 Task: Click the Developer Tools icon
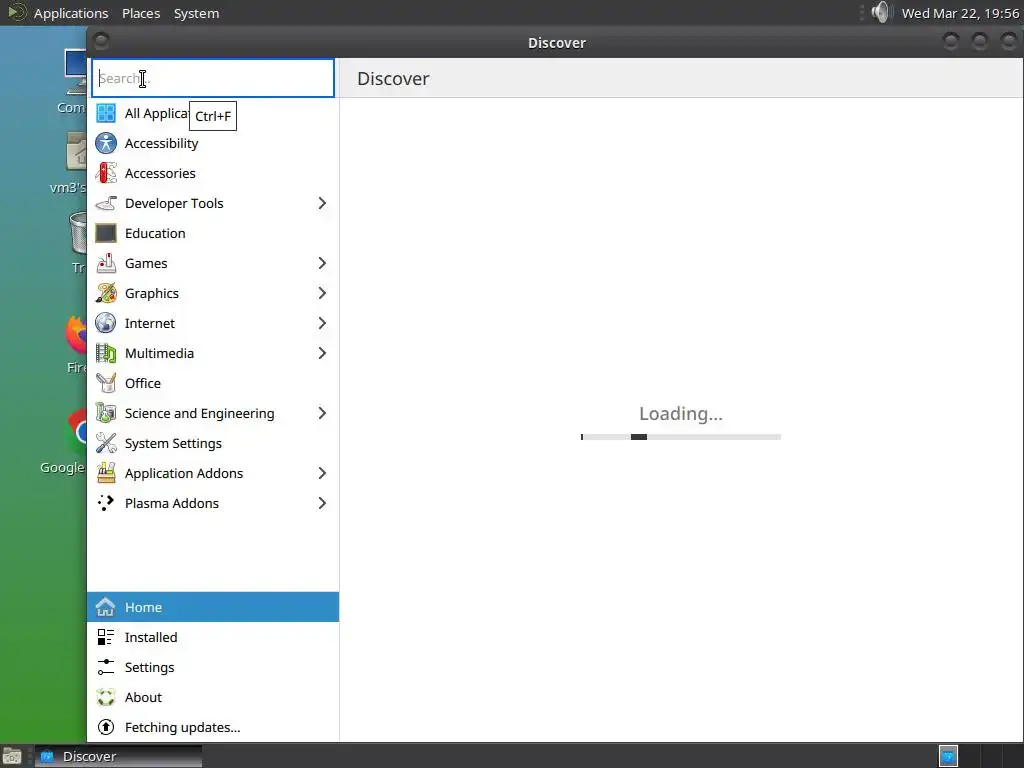pos(106,204)
